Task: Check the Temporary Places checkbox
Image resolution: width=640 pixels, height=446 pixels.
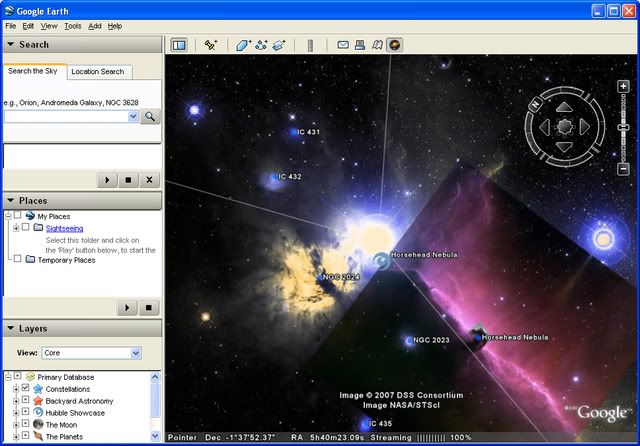Action: point(18,260)
